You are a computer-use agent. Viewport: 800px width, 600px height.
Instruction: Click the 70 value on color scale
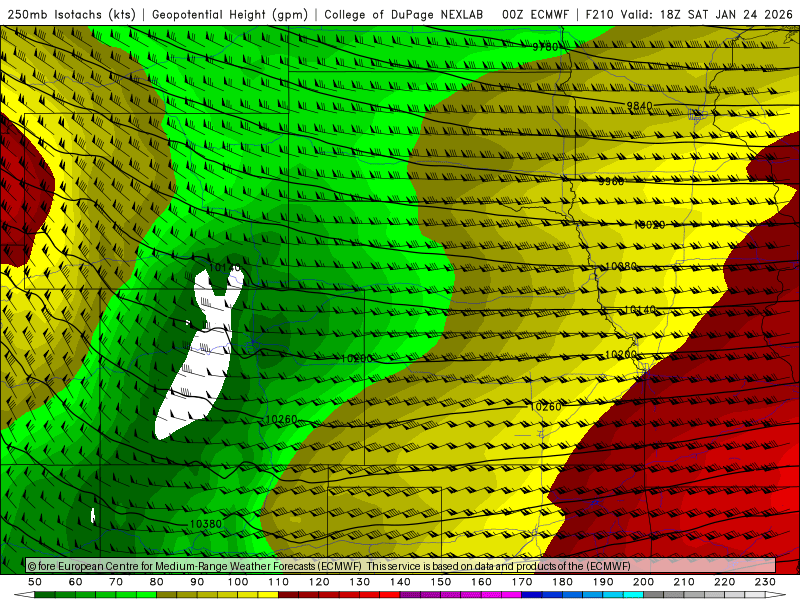pyautogui.click(x=116, y=582)
